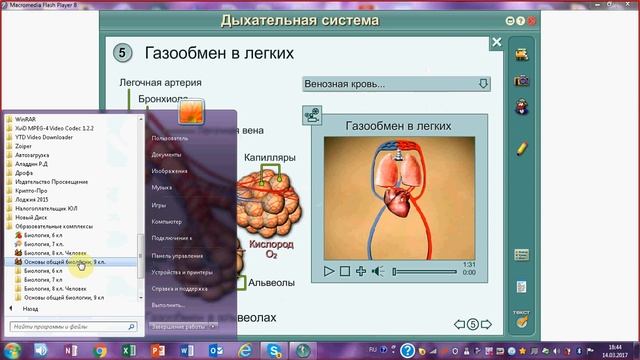Click the 'Найти программы и файлы' search box
Screen dimensions: 640x360
pos(68,327)
